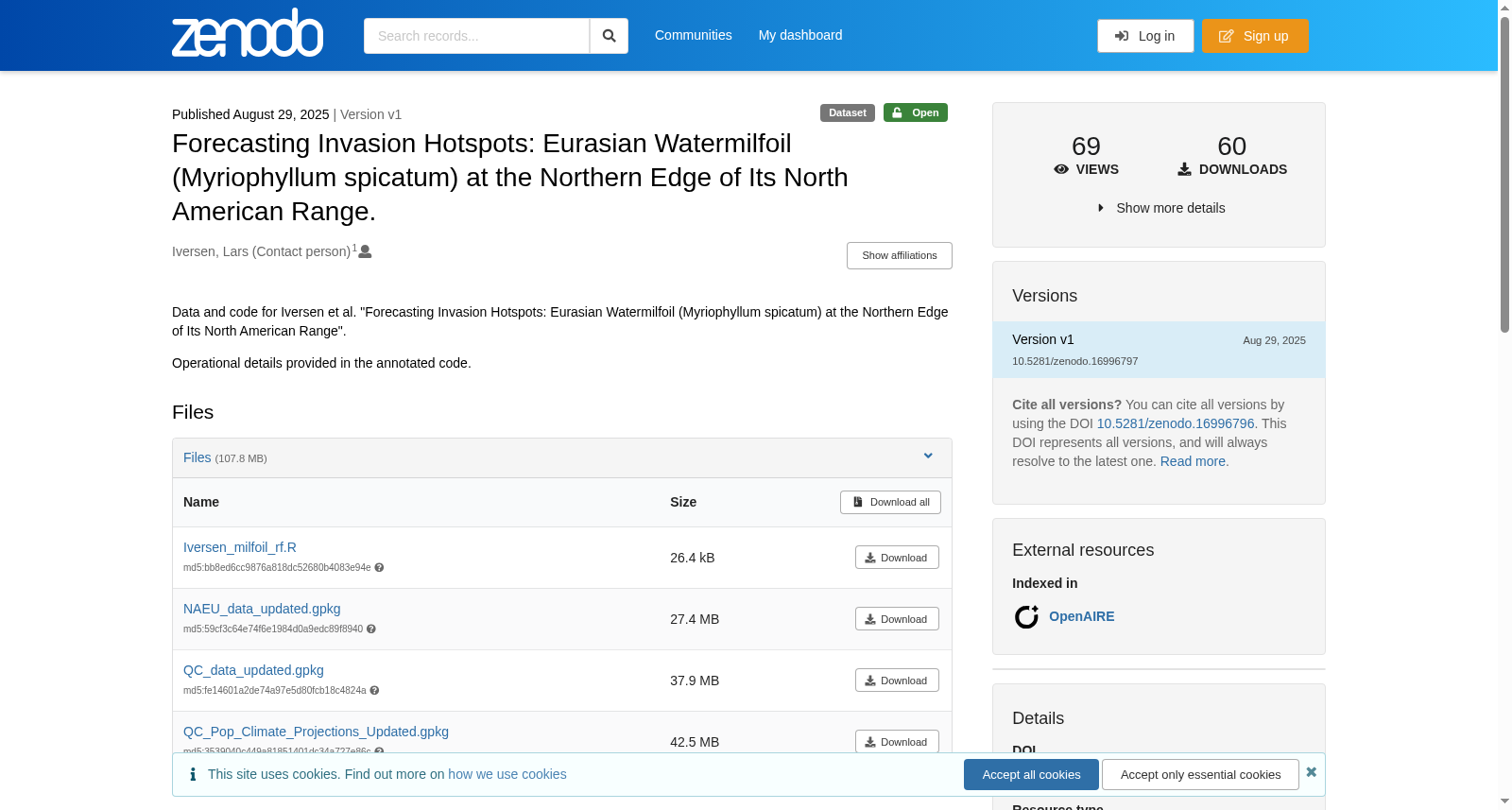This screenshot has height=810, width=1512.
Task: Open the Iversen_milfoil_rf.R file link
Action: (240, 547)
